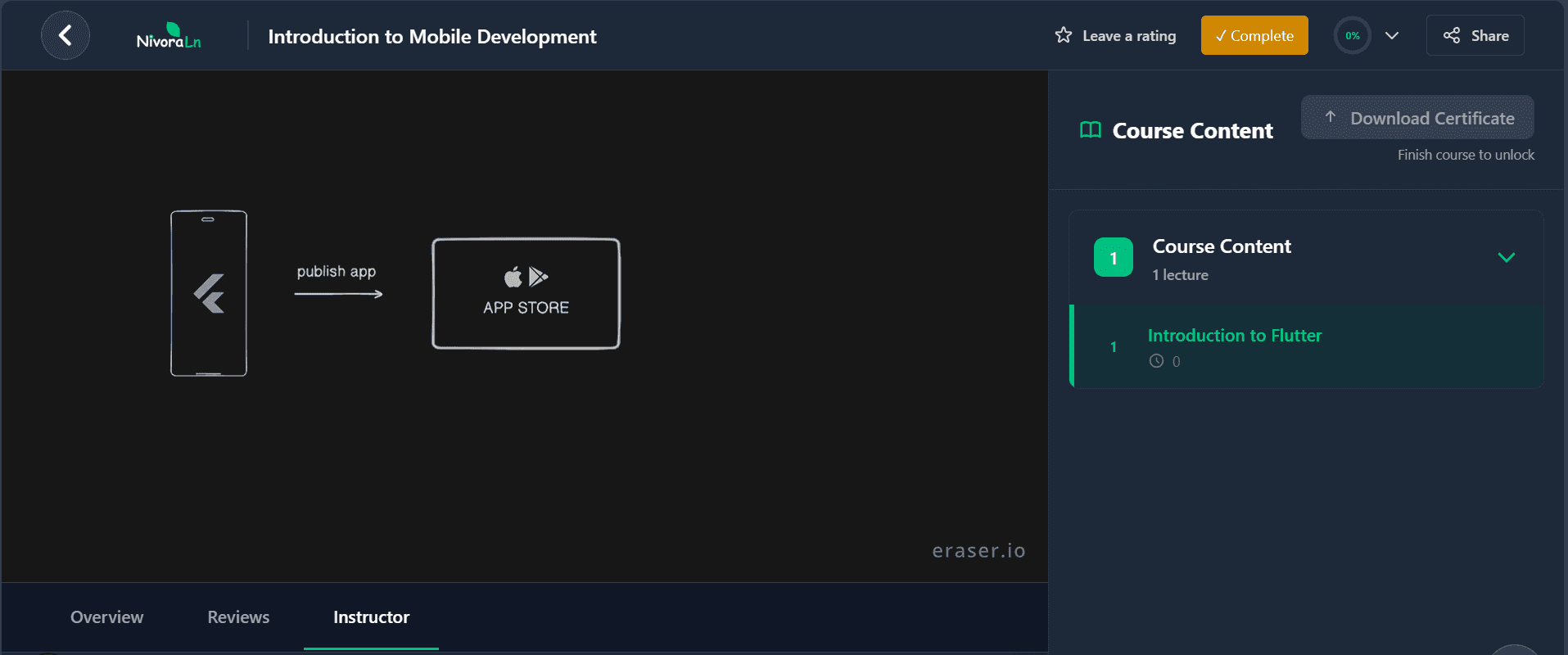Select the Introduction to Flutter lecture

tap(1234, 336)
